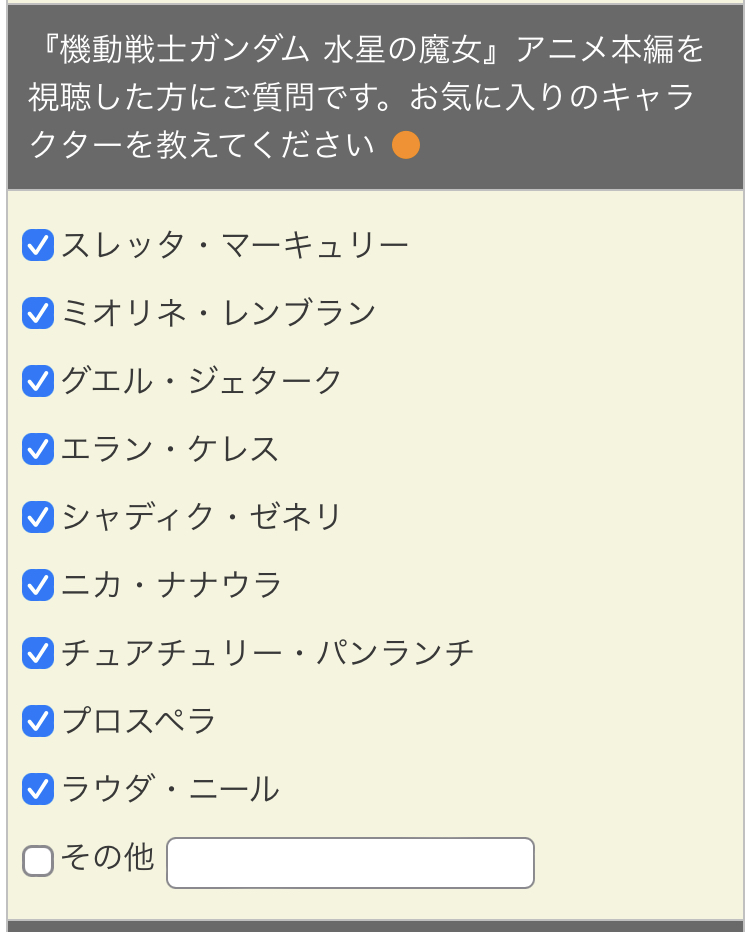Uncheck the スレッタ・マーキュリー checkbox
This screenshot has height=932, width=750.
tap(38, 245)
